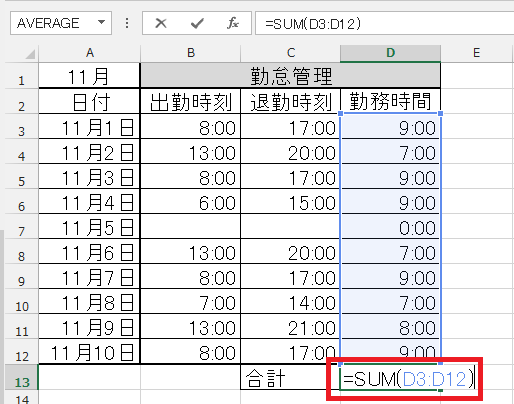514x404 pixels.
Task: Click work hours 9:00 in row 3
Action: (390, 127)
